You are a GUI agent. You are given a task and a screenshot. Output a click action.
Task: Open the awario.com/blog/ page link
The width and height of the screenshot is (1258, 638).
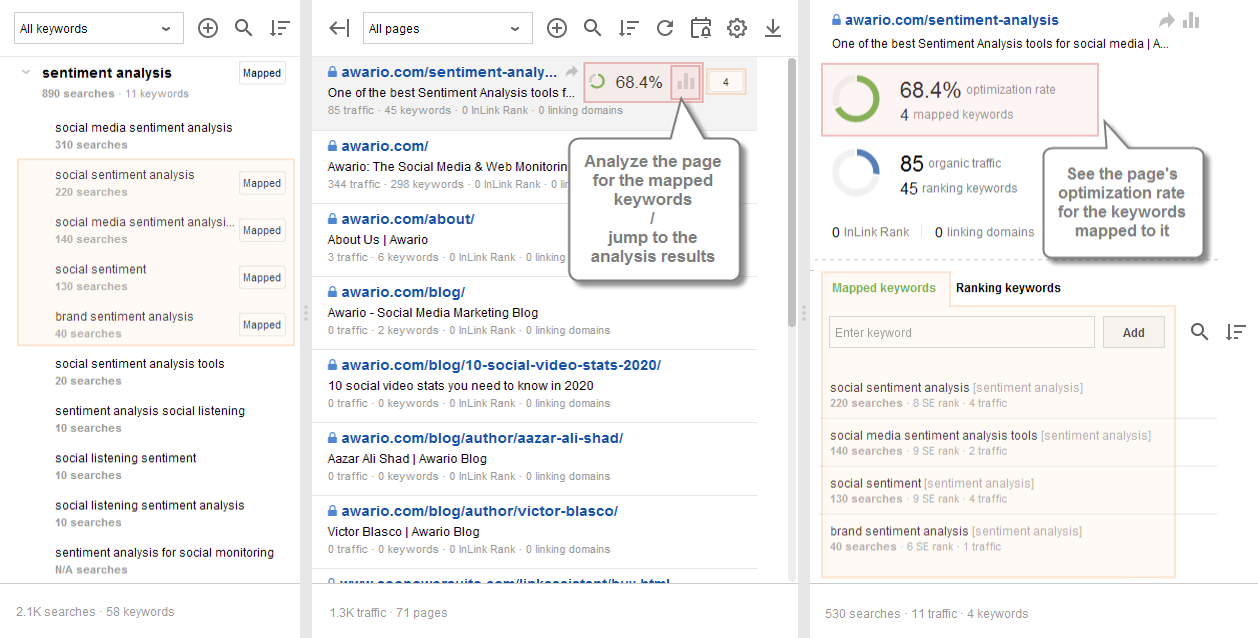coord(403,292)
